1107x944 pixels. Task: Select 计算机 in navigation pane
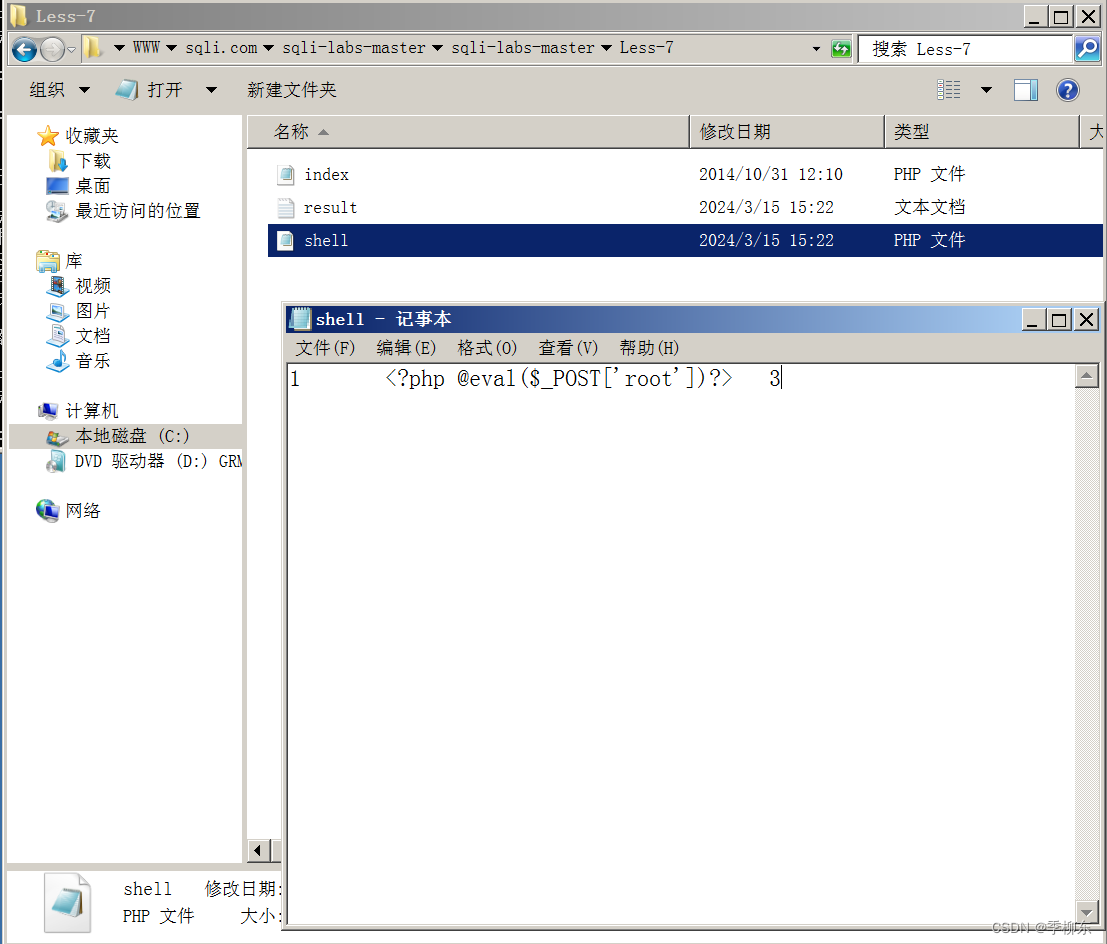[92, 411]
